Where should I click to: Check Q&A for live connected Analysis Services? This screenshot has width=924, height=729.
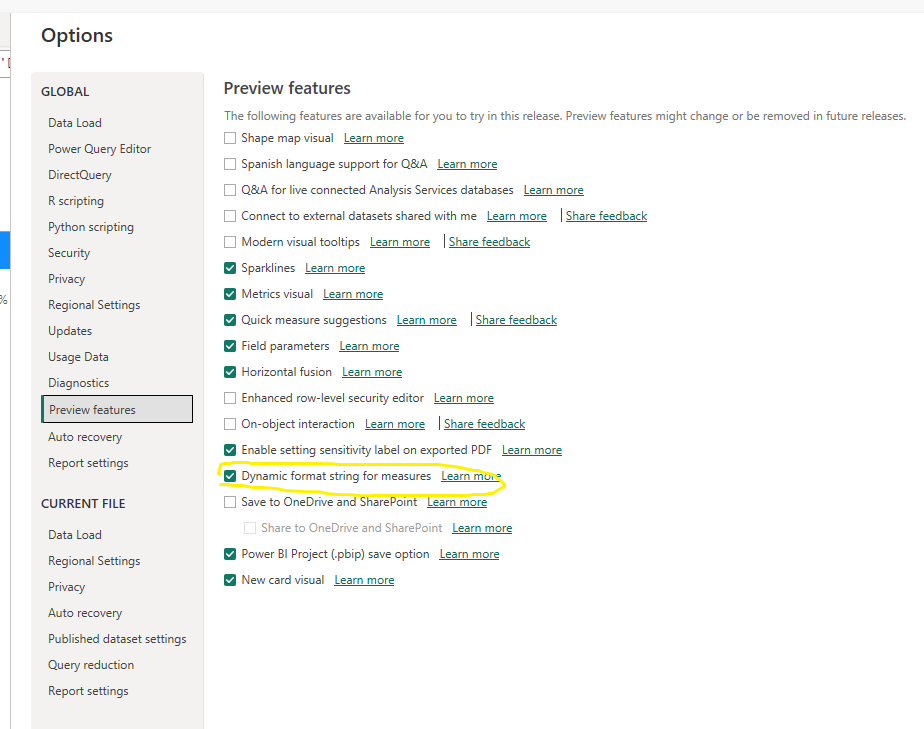click(230, 190)
